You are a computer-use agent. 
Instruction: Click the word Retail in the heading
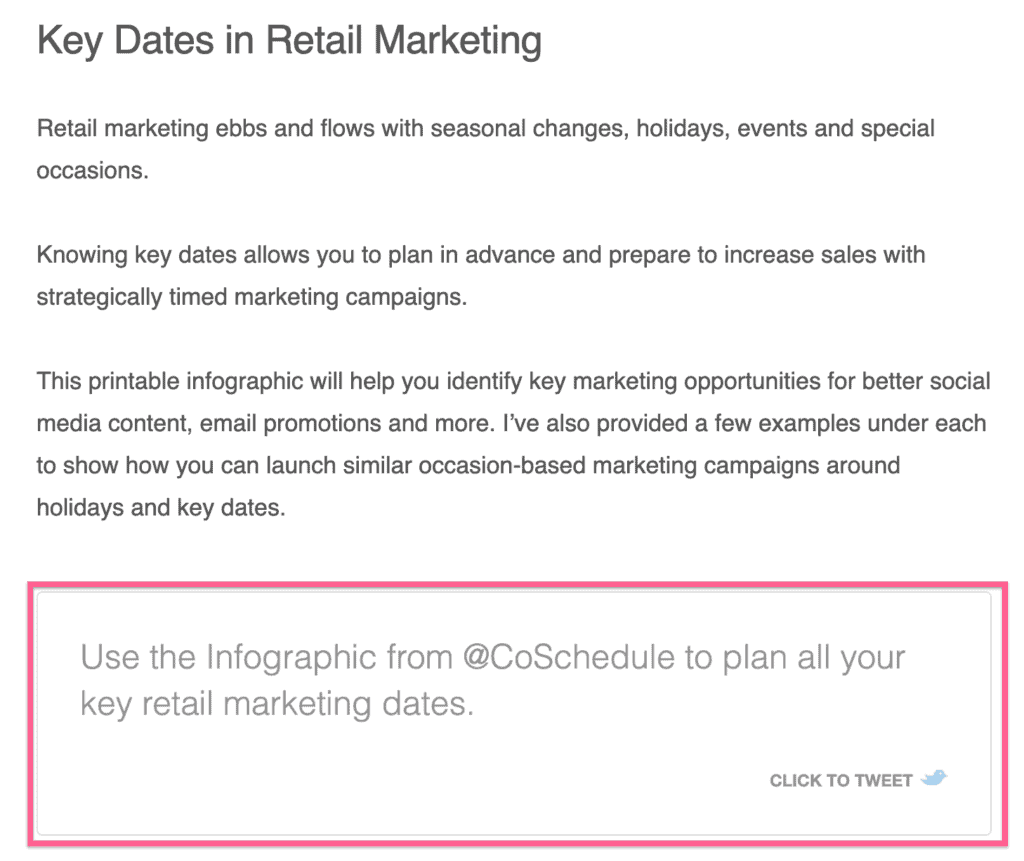[x=313, y=41]
